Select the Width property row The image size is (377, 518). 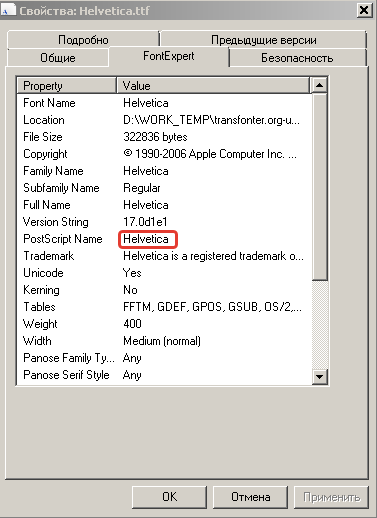[164, 341]
